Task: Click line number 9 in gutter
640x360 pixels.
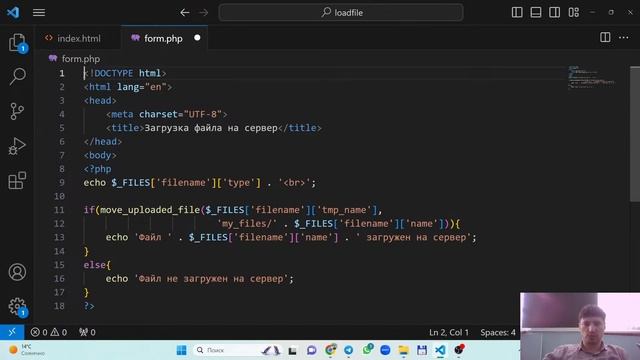Action: pos(62,182)
